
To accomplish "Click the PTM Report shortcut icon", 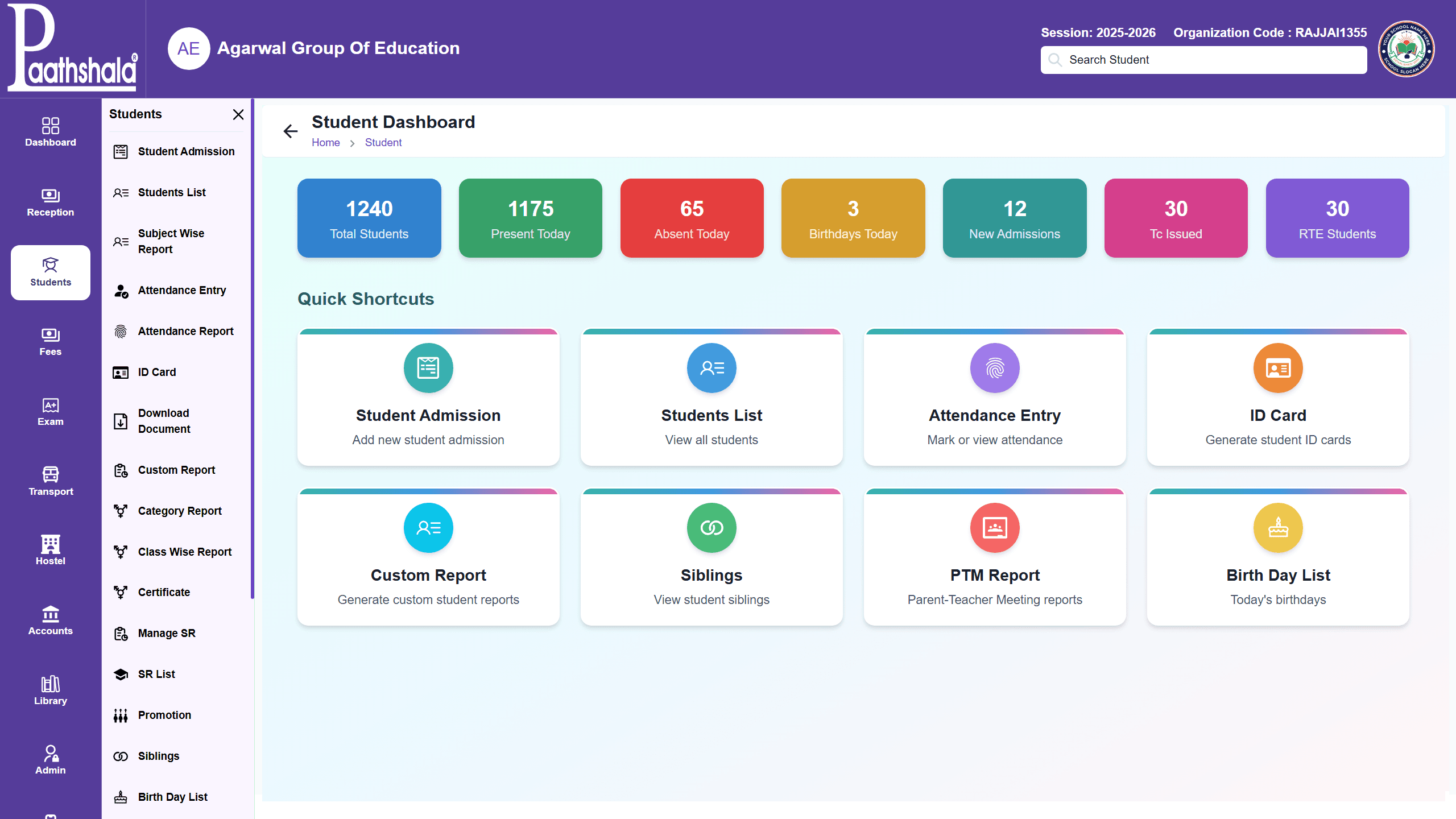I will 995,528.
